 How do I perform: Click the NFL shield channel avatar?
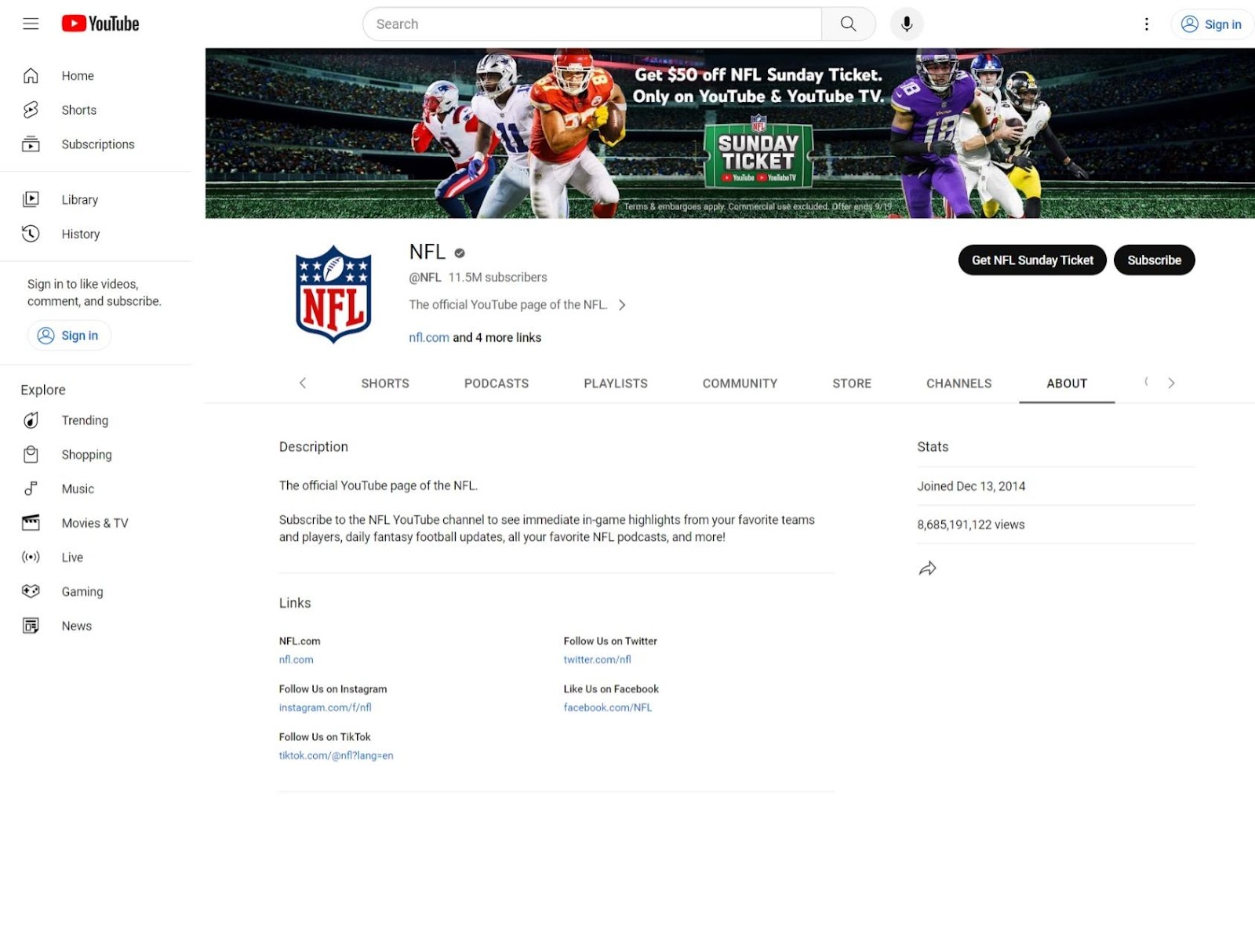[x=333, y=295]
